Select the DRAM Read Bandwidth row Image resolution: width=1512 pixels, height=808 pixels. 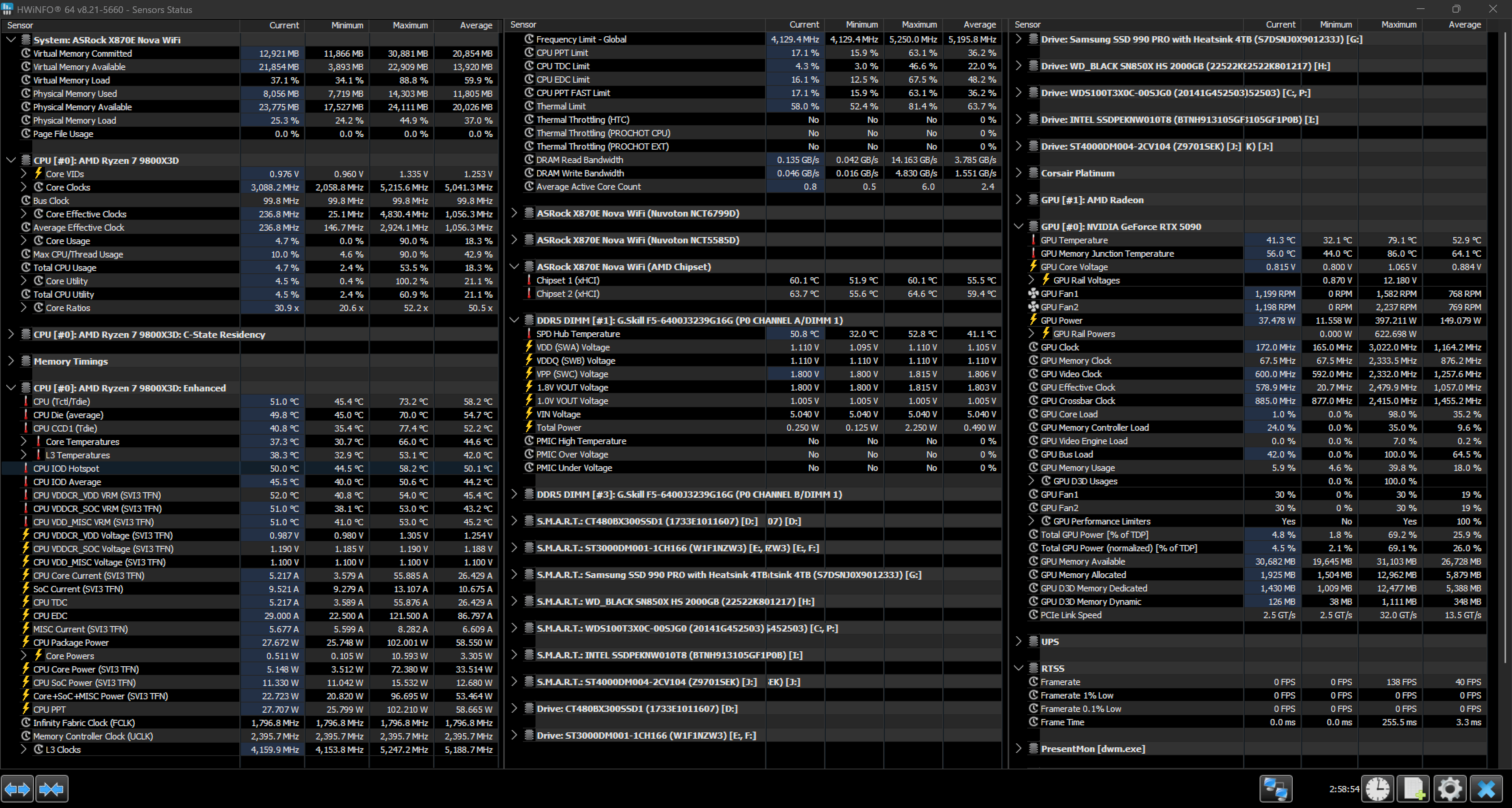[754, 159]
